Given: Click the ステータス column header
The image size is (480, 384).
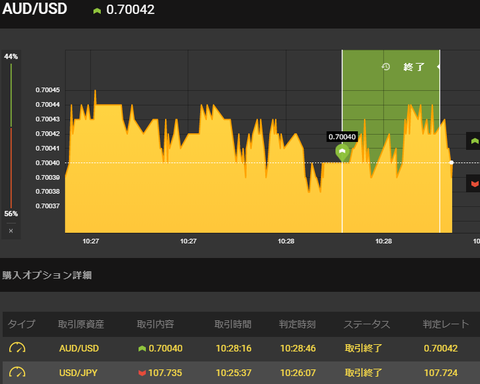Looking at the screenshot, I should pyautogui.click(x=367, y=324).
